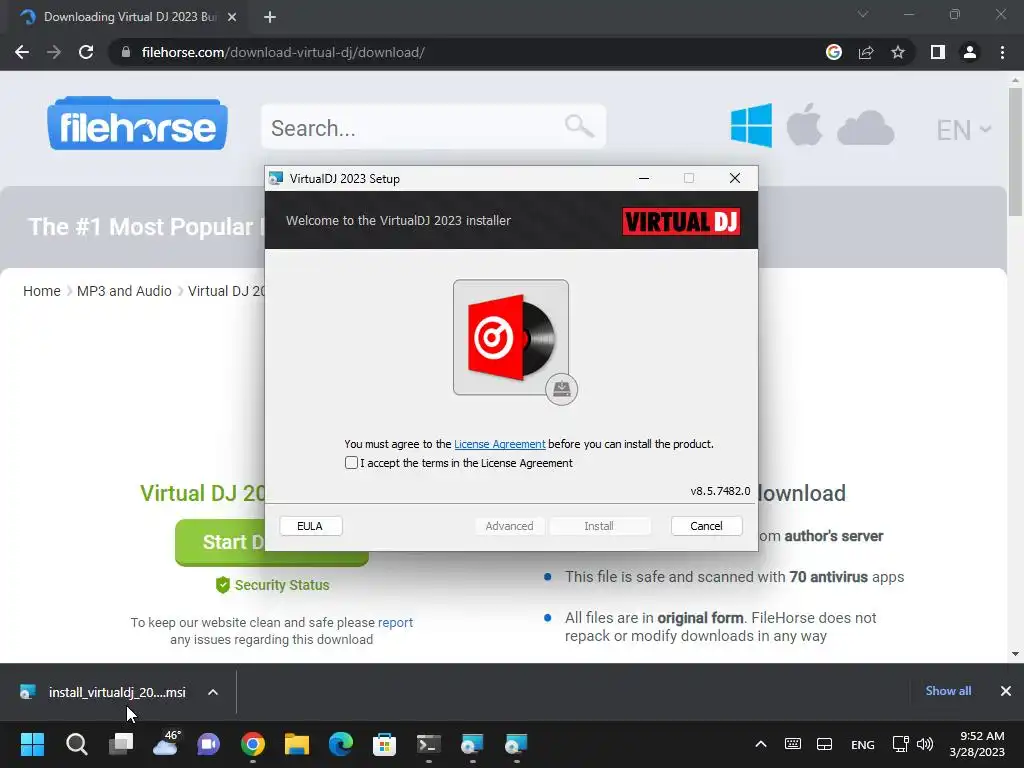Click Show all downloads
Image resolution: width=1024 pixels, height=768 pixels.
click(x=948, y=691)
